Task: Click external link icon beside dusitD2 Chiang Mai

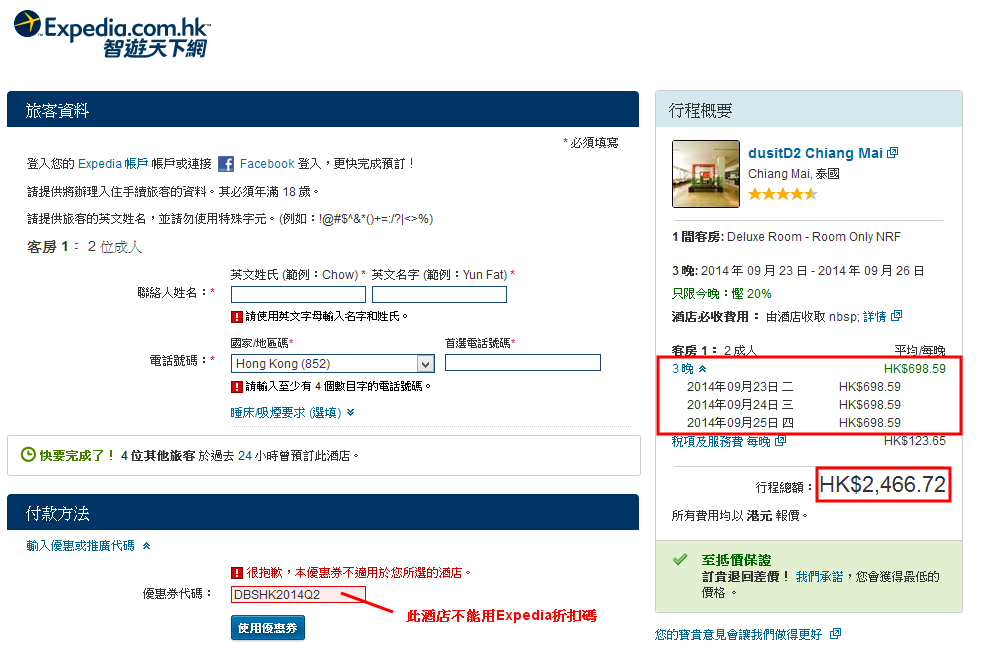Action: (893, 153)
